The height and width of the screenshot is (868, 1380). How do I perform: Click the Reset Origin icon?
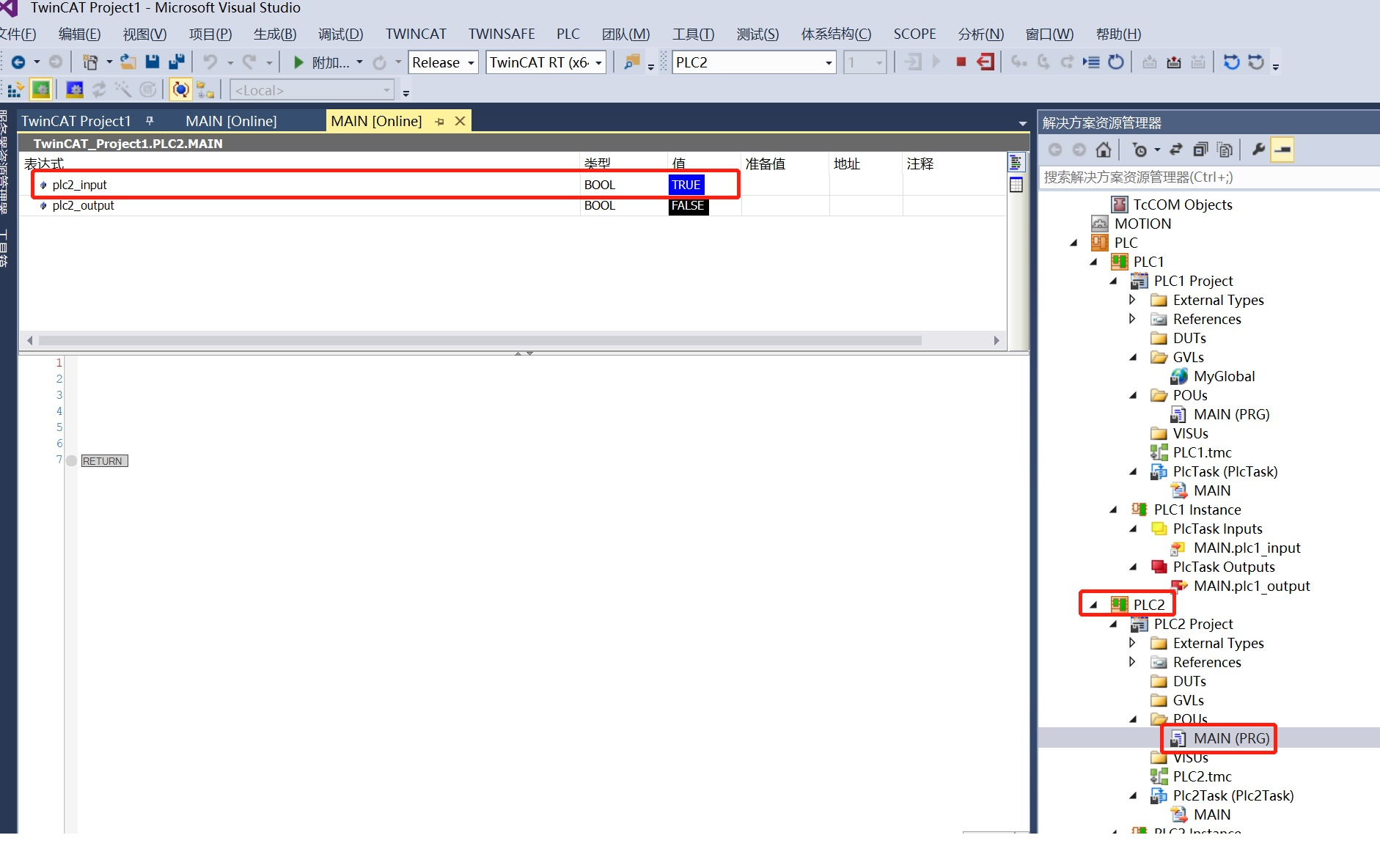coord(1256,62)
